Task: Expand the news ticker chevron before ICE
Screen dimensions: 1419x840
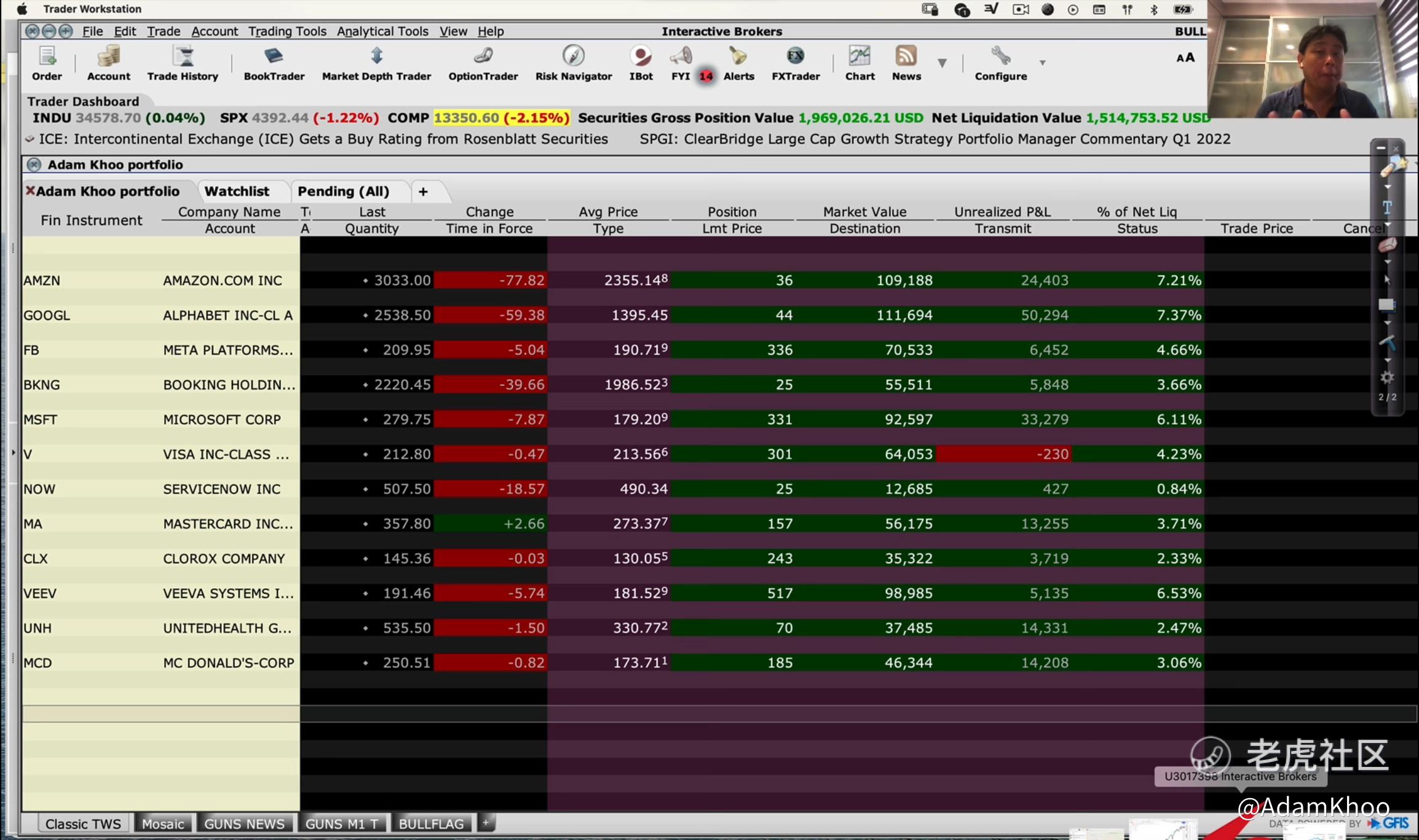Action: coord(29,139)
